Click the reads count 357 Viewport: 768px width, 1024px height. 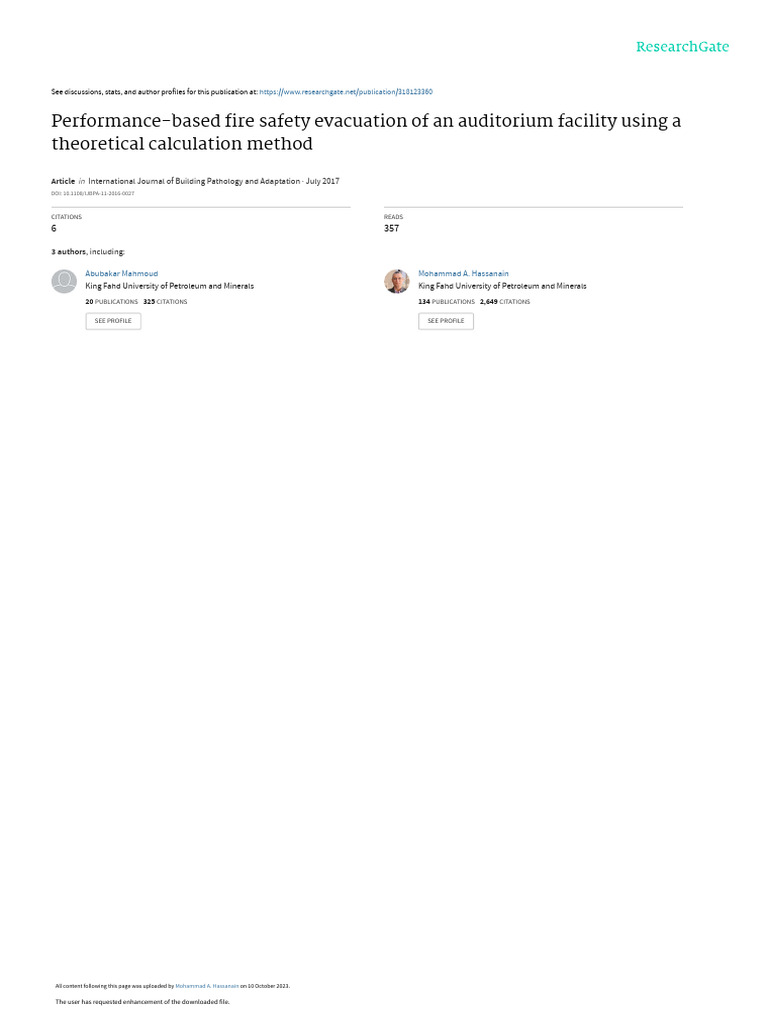click(391, 228)
